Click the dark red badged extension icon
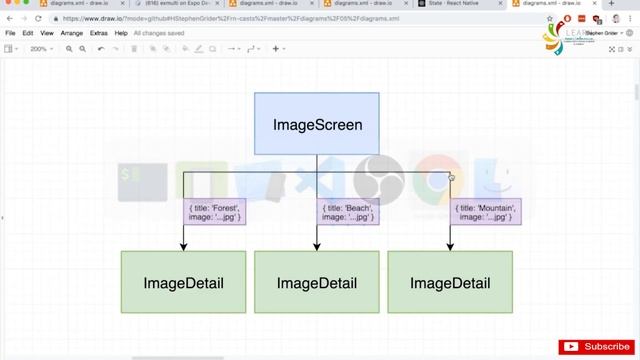This screenshot has height=360, width=640. tap(597, 19)
